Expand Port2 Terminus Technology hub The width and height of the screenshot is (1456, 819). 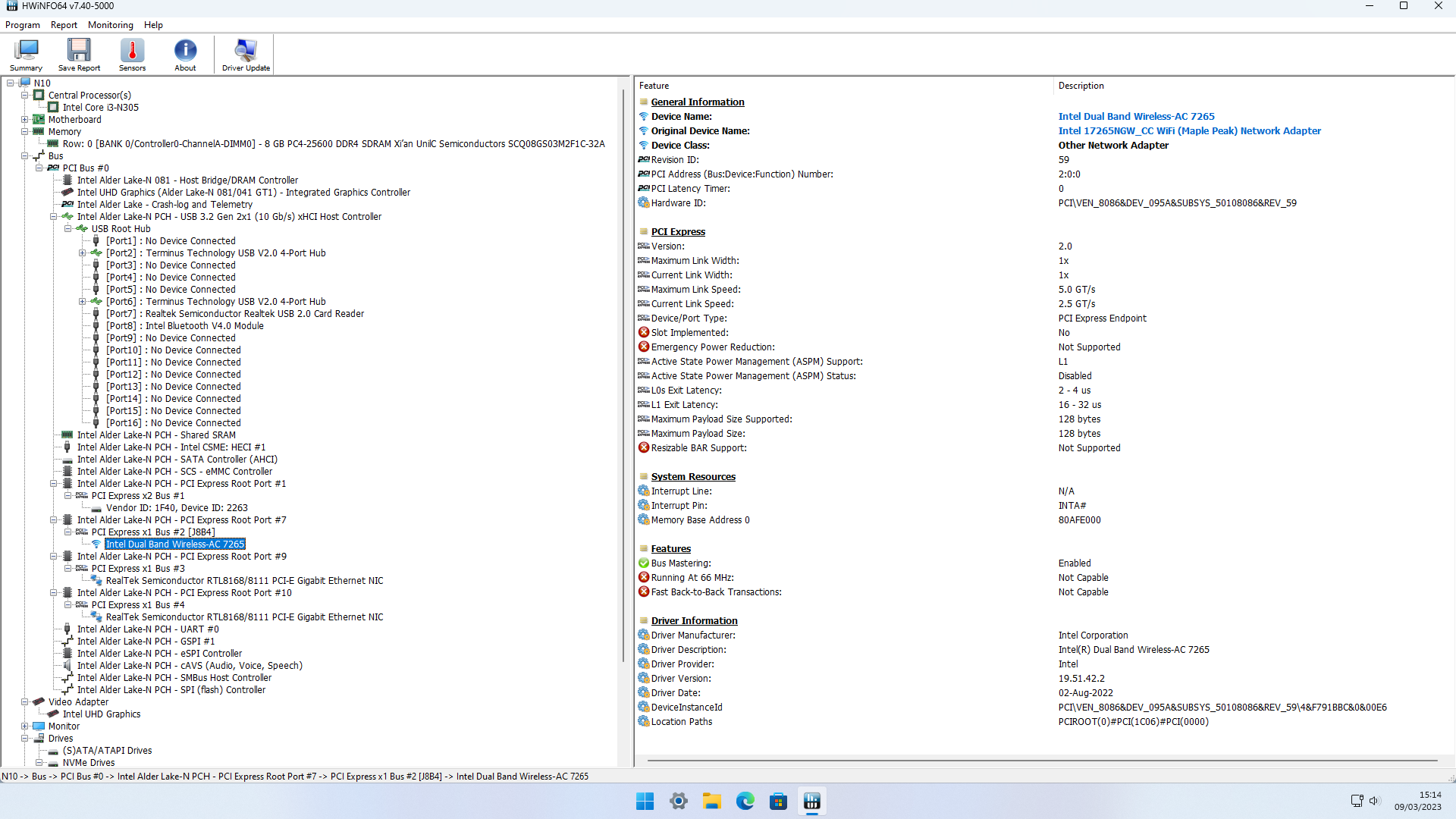83,253
